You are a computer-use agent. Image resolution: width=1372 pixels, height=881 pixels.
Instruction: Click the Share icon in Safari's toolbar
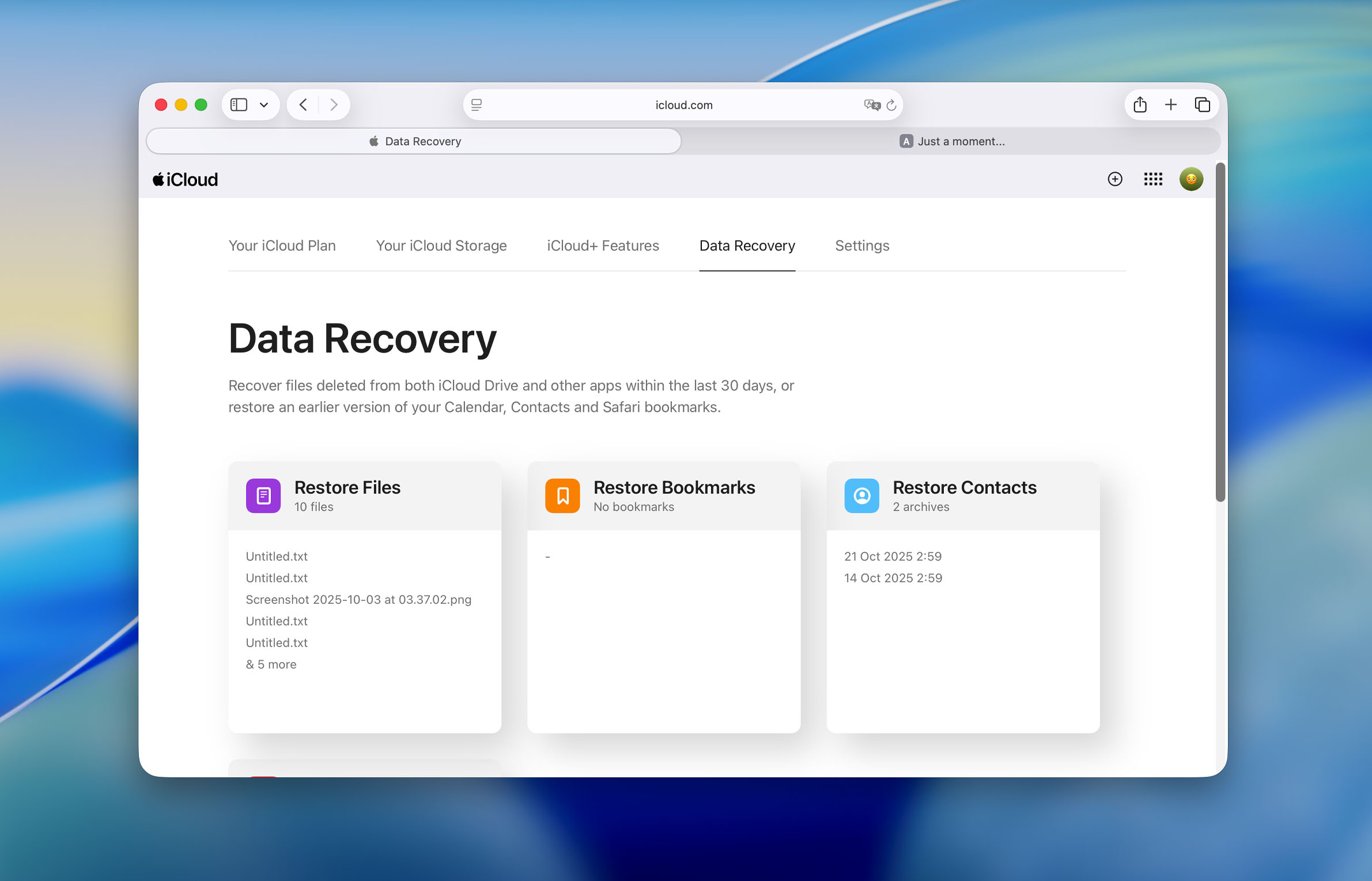tap(1140, 104)
